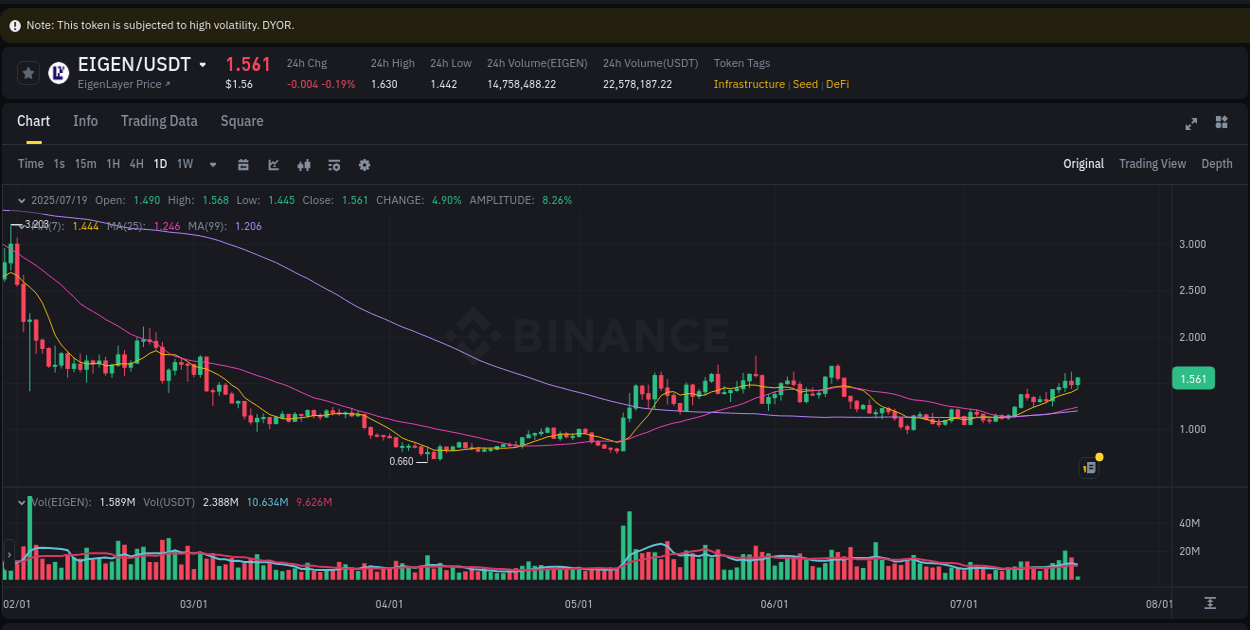Screen dimensions: 1250x630
Task: Enter fullscreen with the expand arrows icon
Action: [1190, 123]
